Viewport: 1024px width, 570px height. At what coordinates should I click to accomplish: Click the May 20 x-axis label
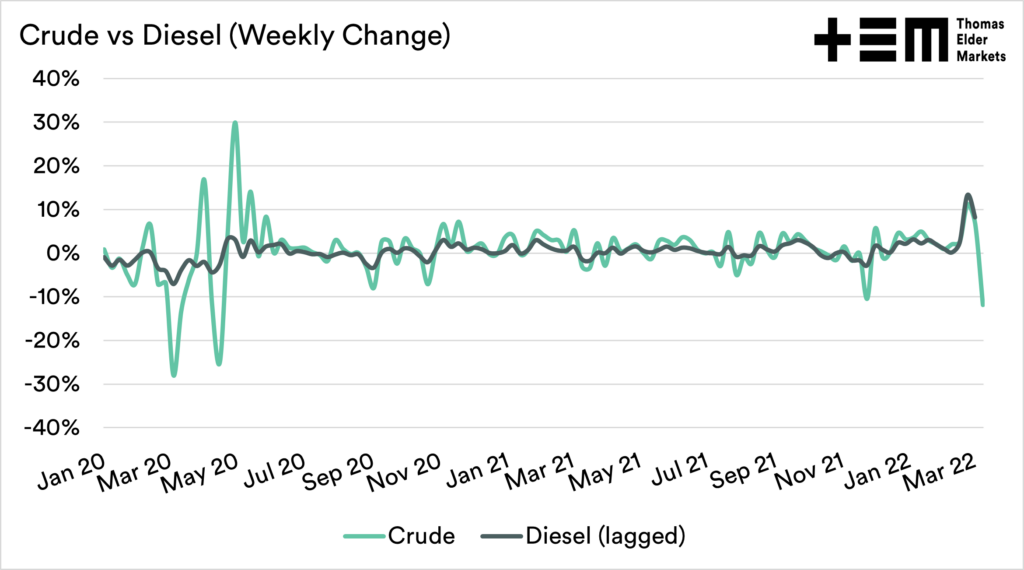[x=209, y=472]
